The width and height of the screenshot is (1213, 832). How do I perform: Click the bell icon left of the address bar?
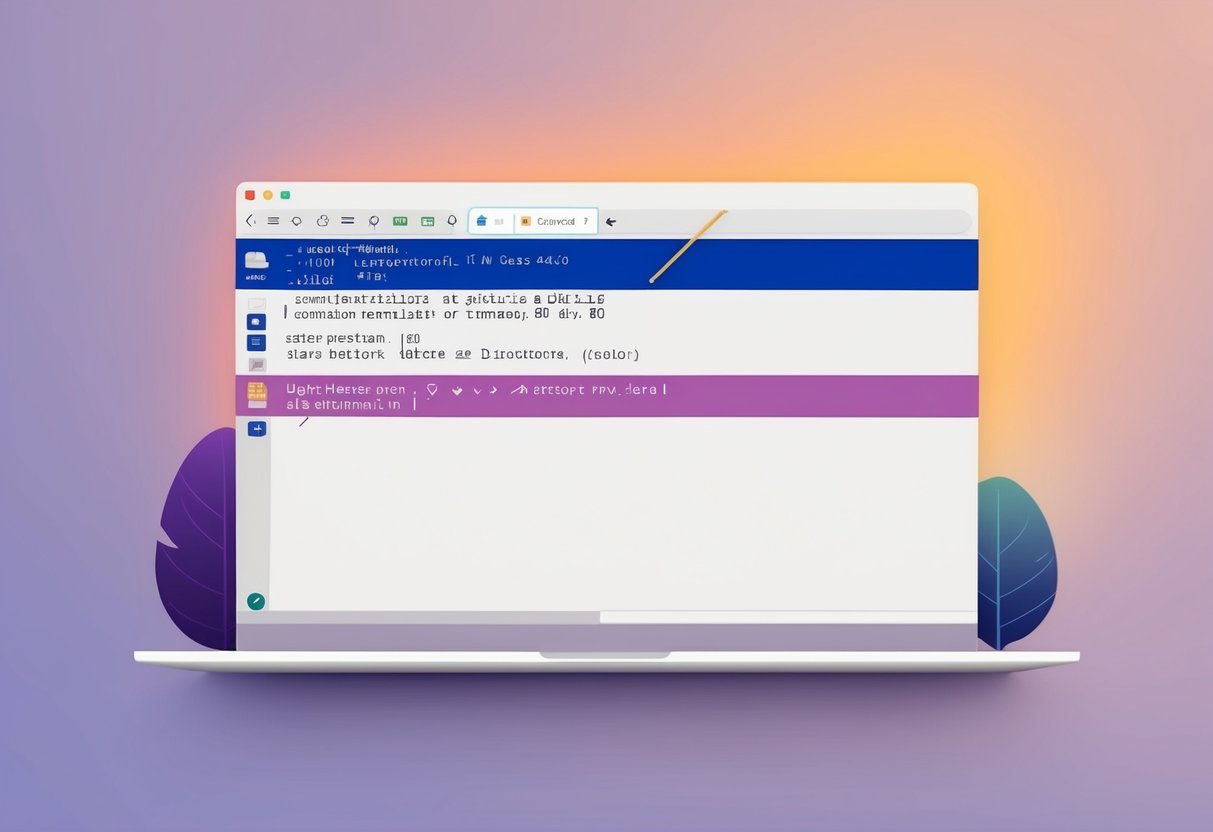(451, 221)
